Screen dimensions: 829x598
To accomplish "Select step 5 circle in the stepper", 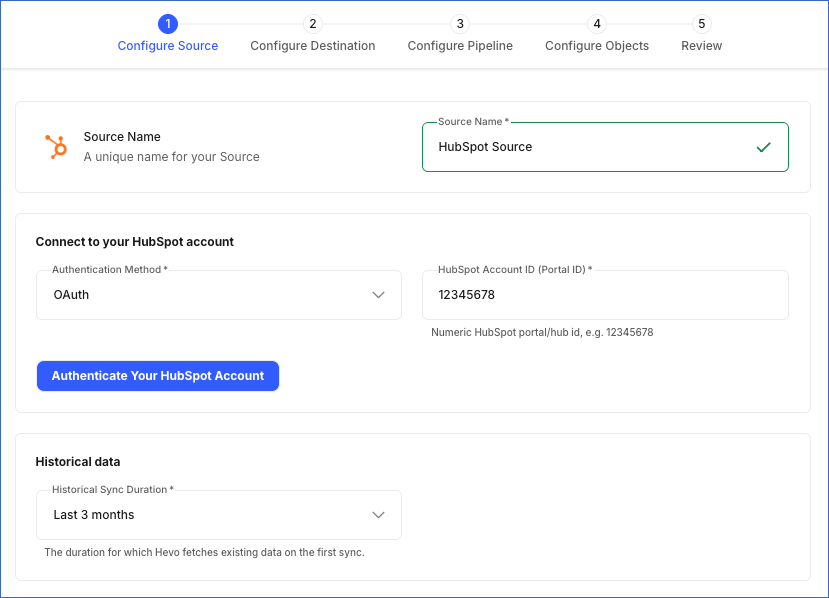I will 702,24.
